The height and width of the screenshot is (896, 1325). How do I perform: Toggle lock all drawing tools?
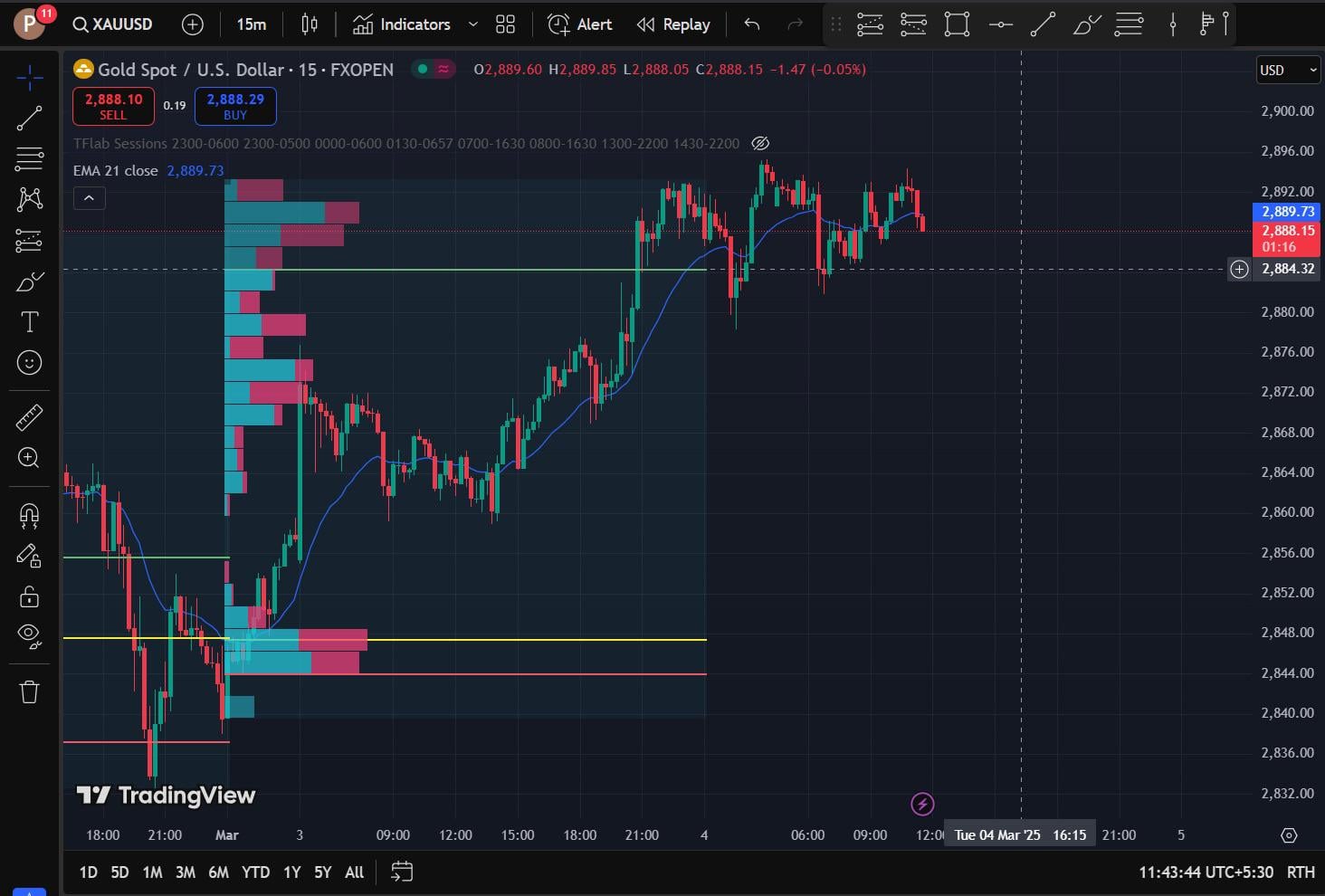[29, 596]
